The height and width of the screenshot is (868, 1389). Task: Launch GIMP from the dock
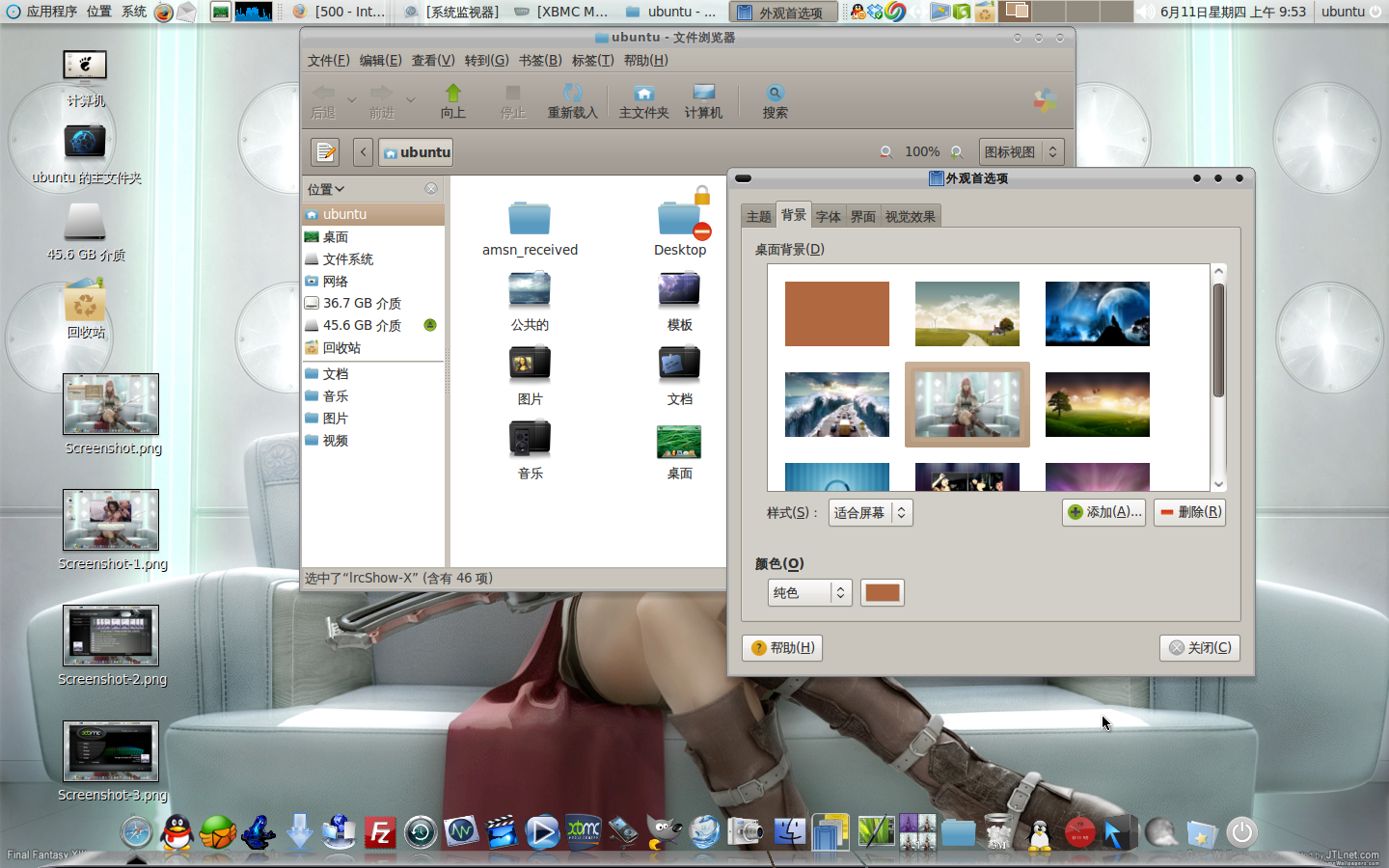[x=663, y=832]
